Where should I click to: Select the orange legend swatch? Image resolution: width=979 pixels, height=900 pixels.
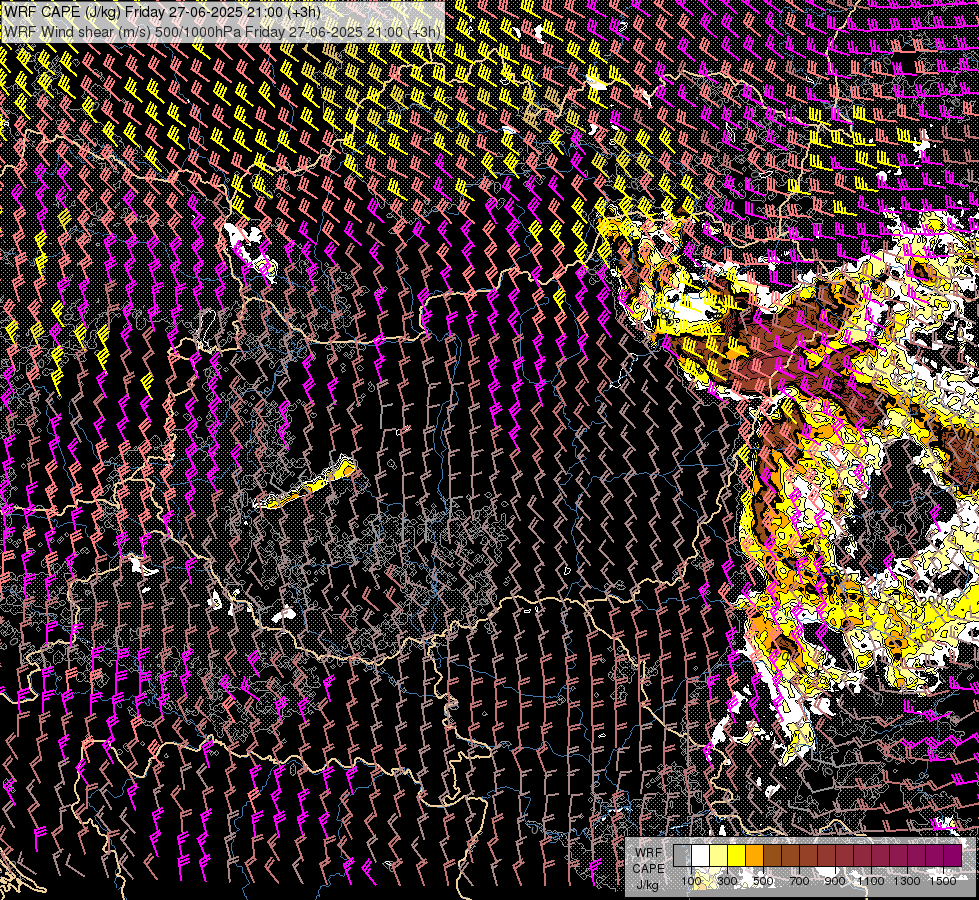(754, 855)
